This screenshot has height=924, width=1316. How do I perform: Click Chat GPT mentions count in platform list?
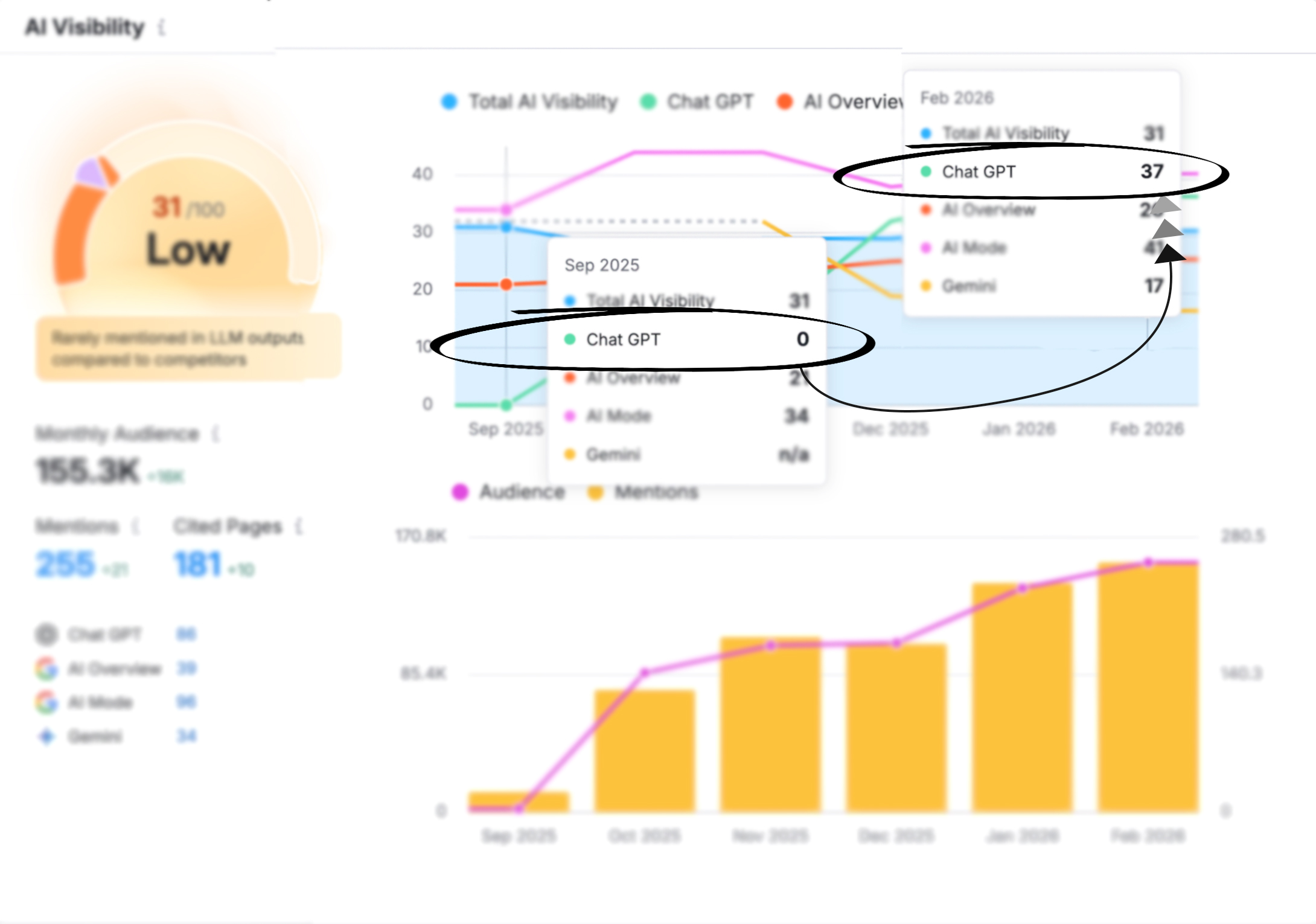pos(186,634)
